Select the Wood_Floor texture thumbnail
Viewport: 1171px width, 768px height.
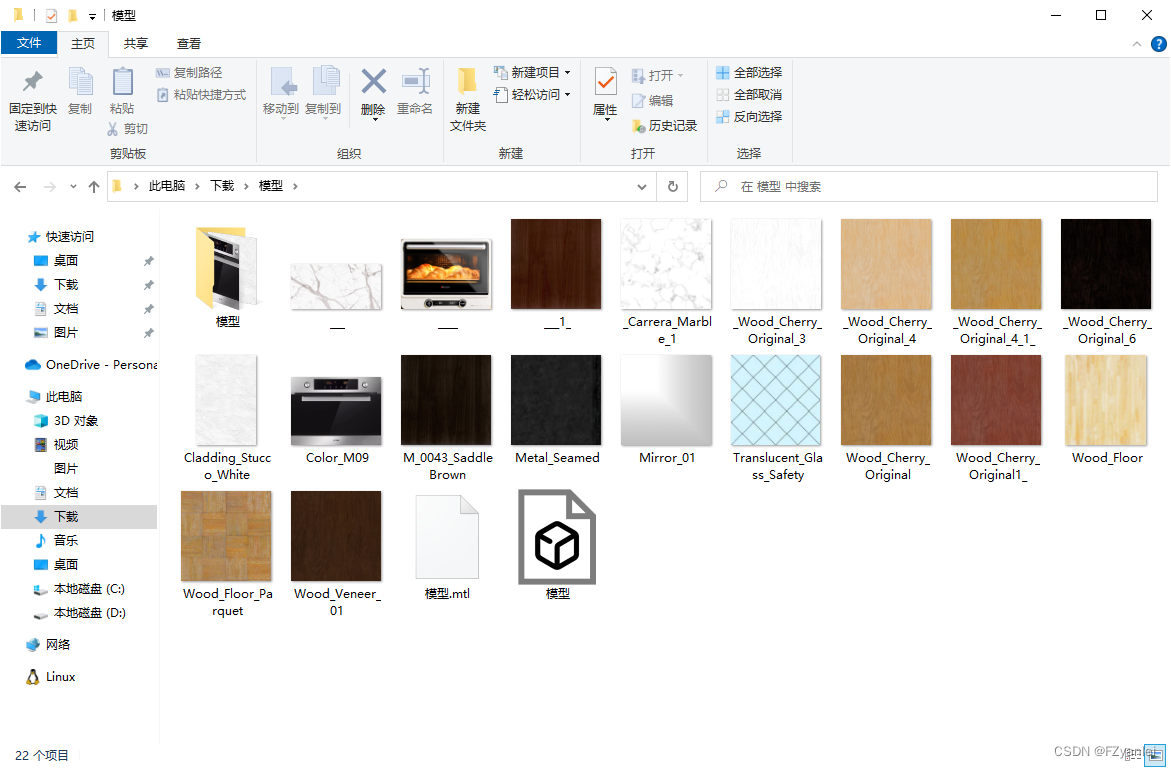tap(1105, 400)
